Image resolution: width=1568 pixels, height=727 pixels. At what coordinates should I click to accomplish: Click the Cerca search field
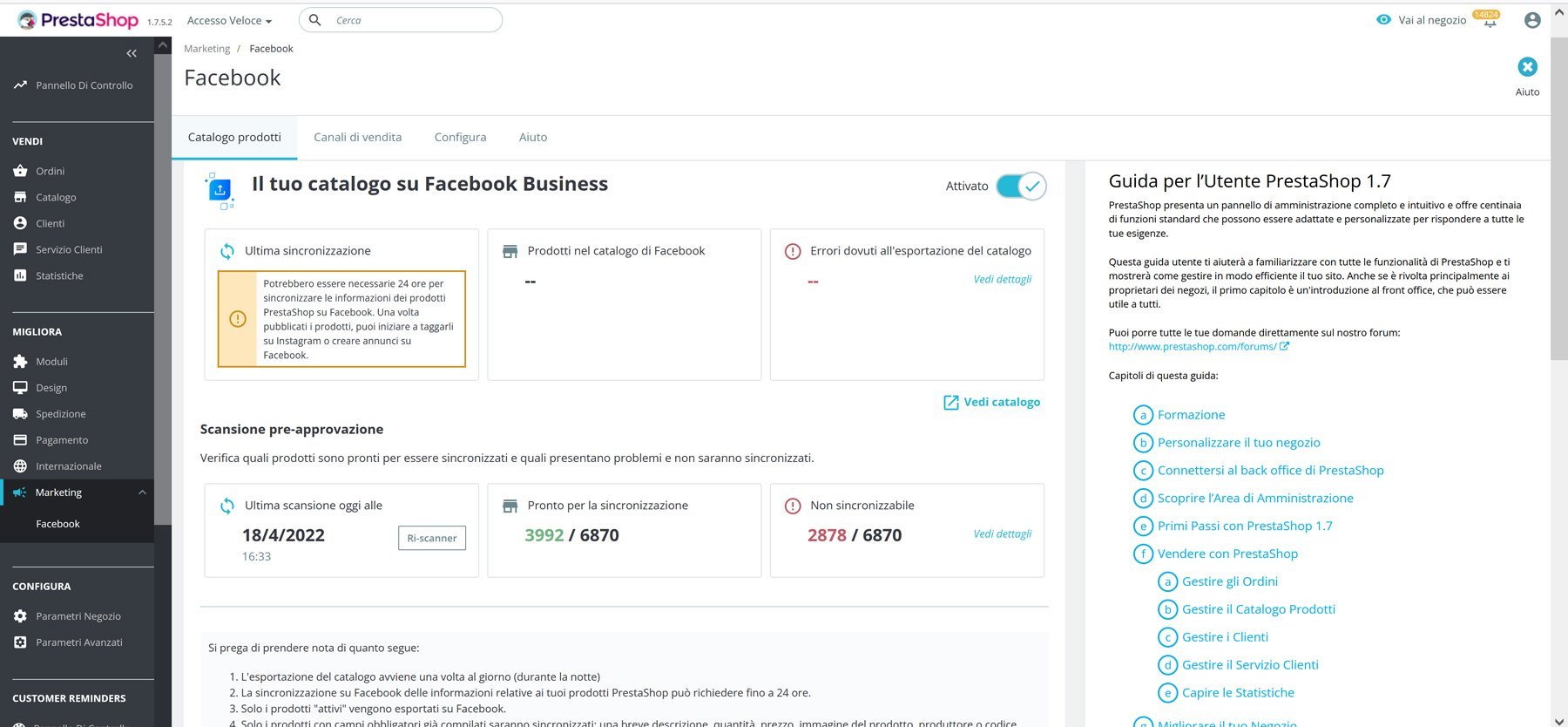tap(409, 20)
